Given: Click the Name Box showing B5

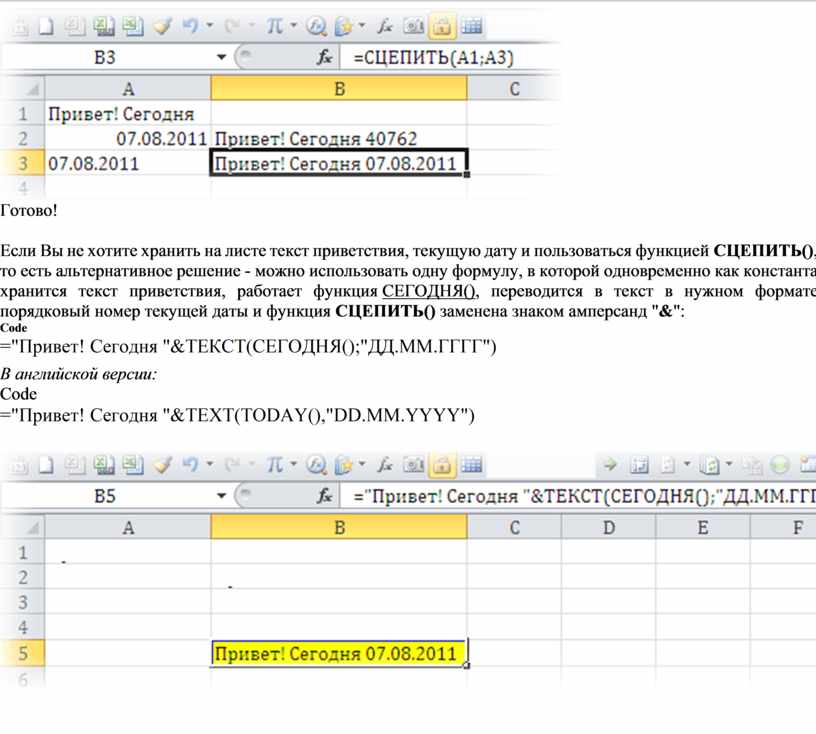Looking at the screenshot, I should click(107, 496).
